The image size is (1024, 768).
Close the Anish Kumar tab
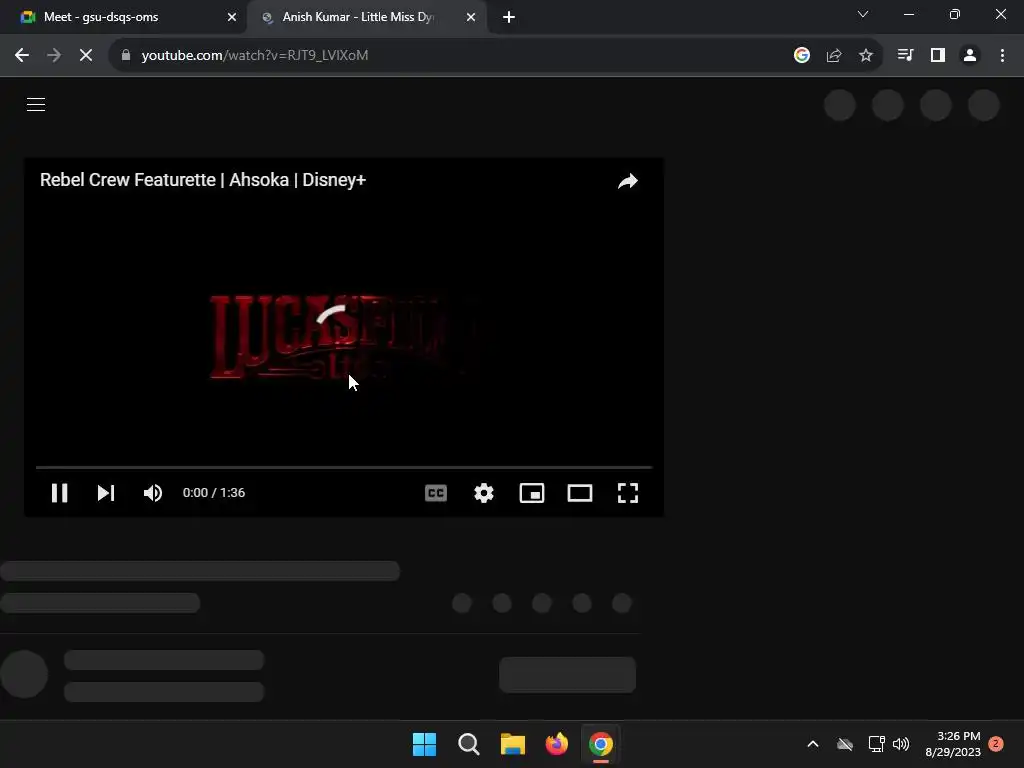coord(471,18)
